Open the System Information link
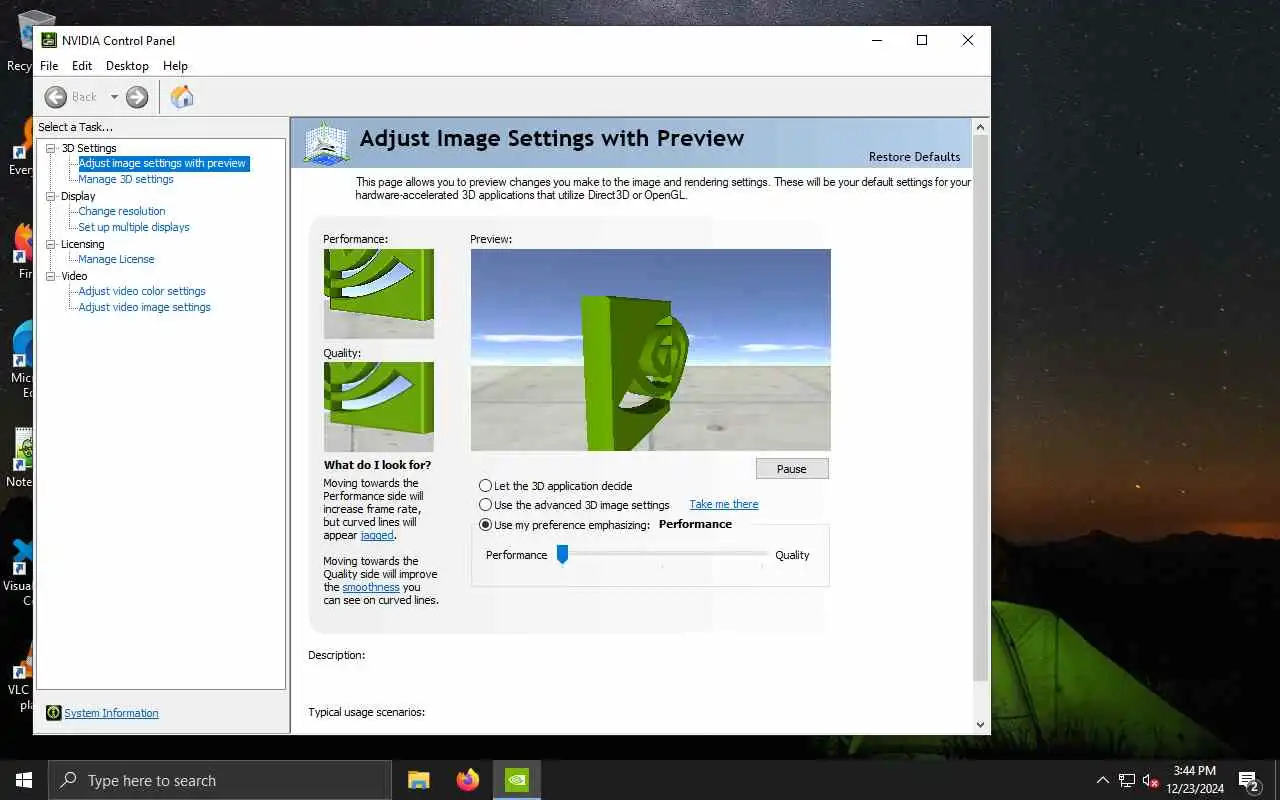 [x=111, y=713]
